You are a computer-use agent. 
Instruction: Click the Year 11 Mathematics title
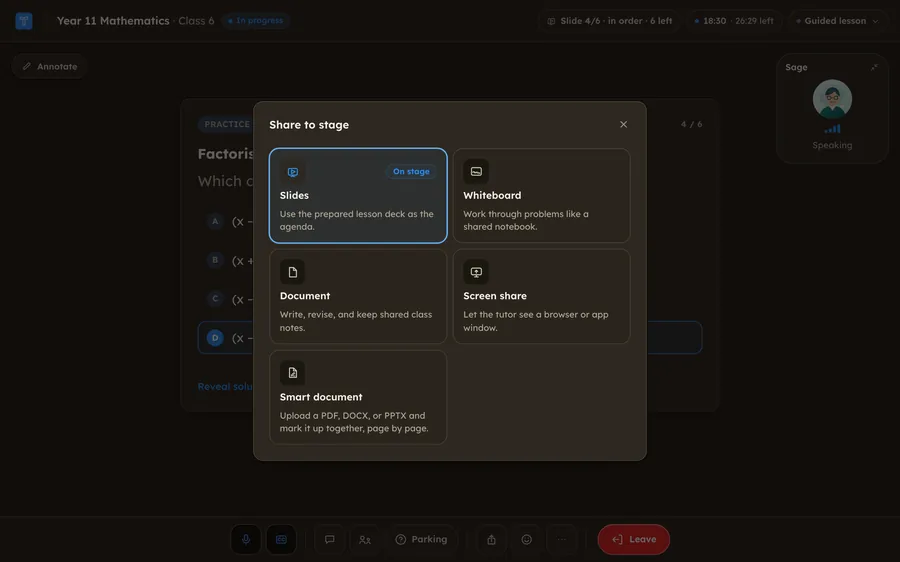113,21
